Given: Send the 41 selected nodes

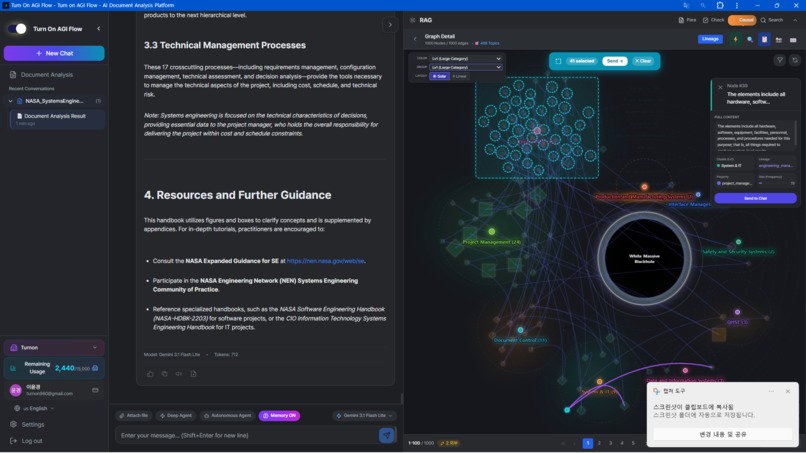Looking at the screenshot, I should coord(615,61).
